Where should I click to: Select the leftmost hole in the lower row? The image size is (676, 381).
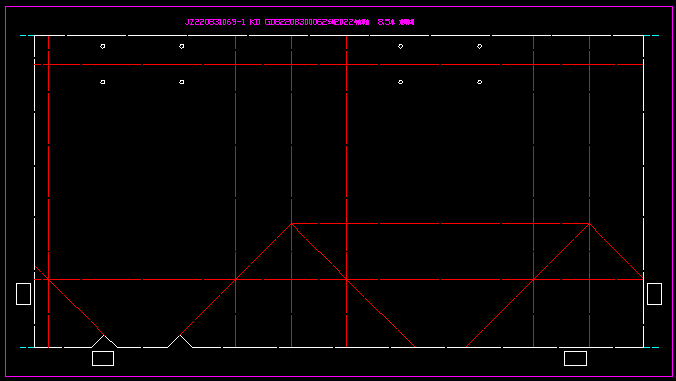coord(103,82)
